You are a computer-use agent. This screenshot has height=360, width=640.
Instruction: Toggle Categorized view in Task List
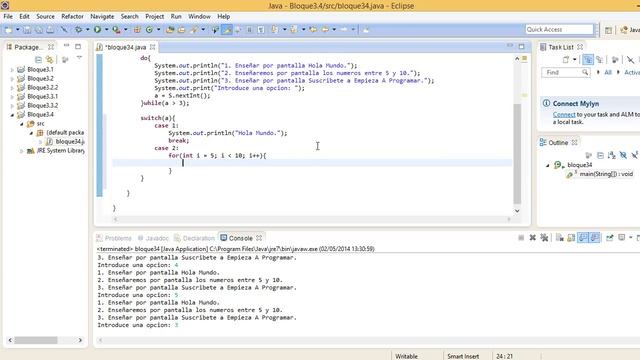pos(587,60)
